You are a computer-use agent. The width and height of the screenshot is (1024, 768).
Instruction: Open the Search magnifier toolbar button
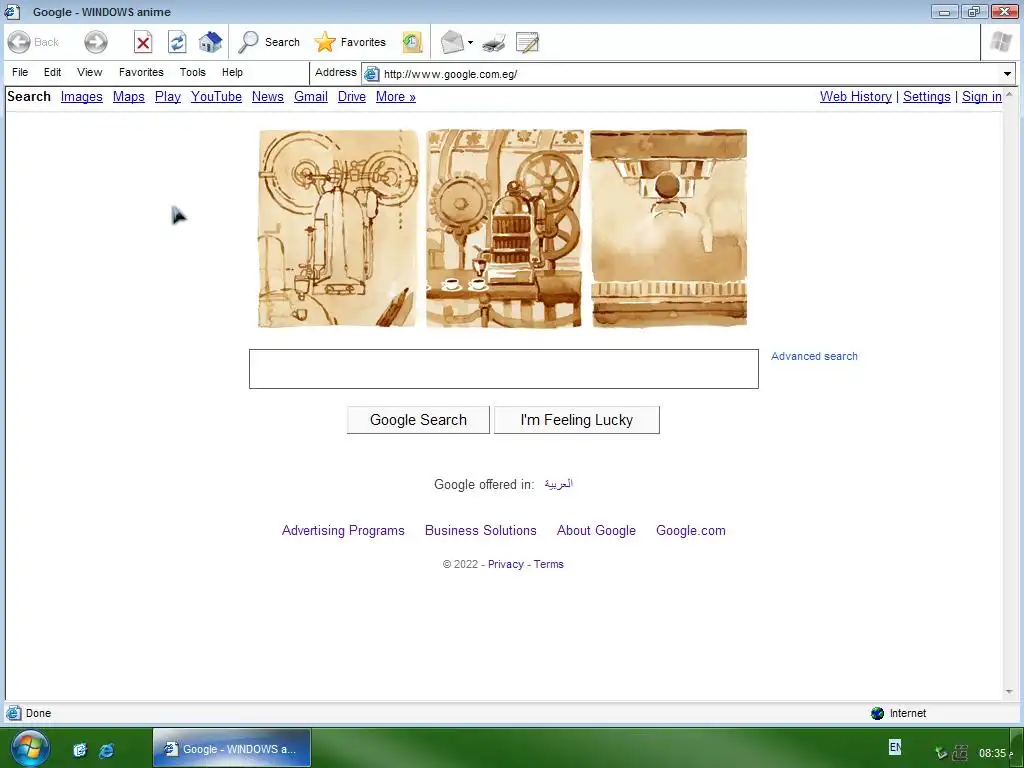268,42
